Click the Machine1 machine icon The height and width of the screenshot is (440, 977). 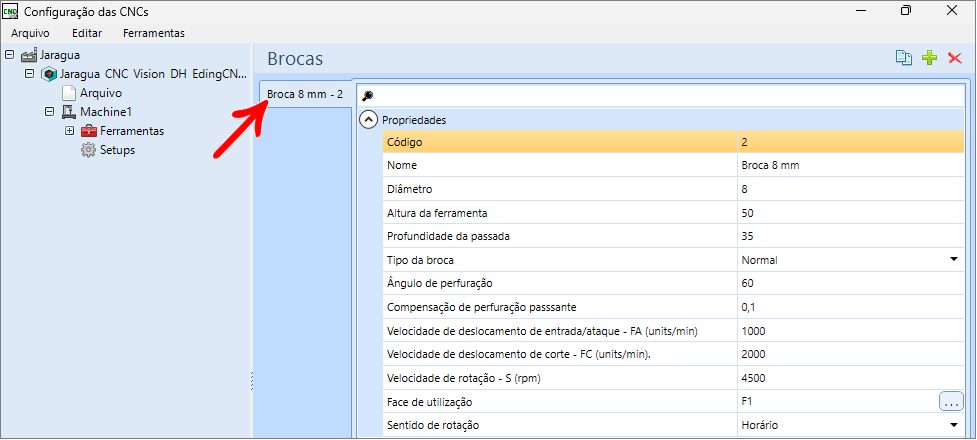69,112
